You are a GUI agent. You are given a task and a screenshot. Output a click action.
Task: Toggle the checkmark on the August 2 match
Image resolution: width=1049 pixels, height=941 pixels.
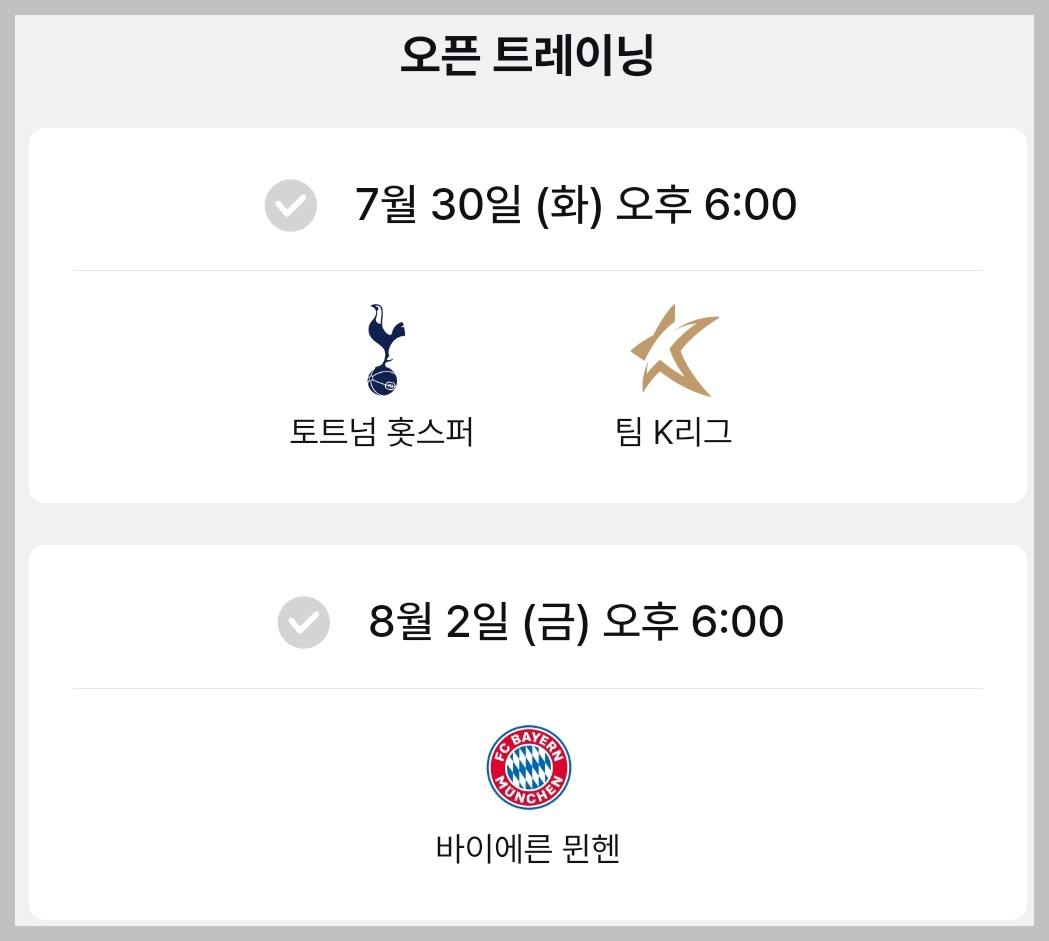click(x=304, y=622)
